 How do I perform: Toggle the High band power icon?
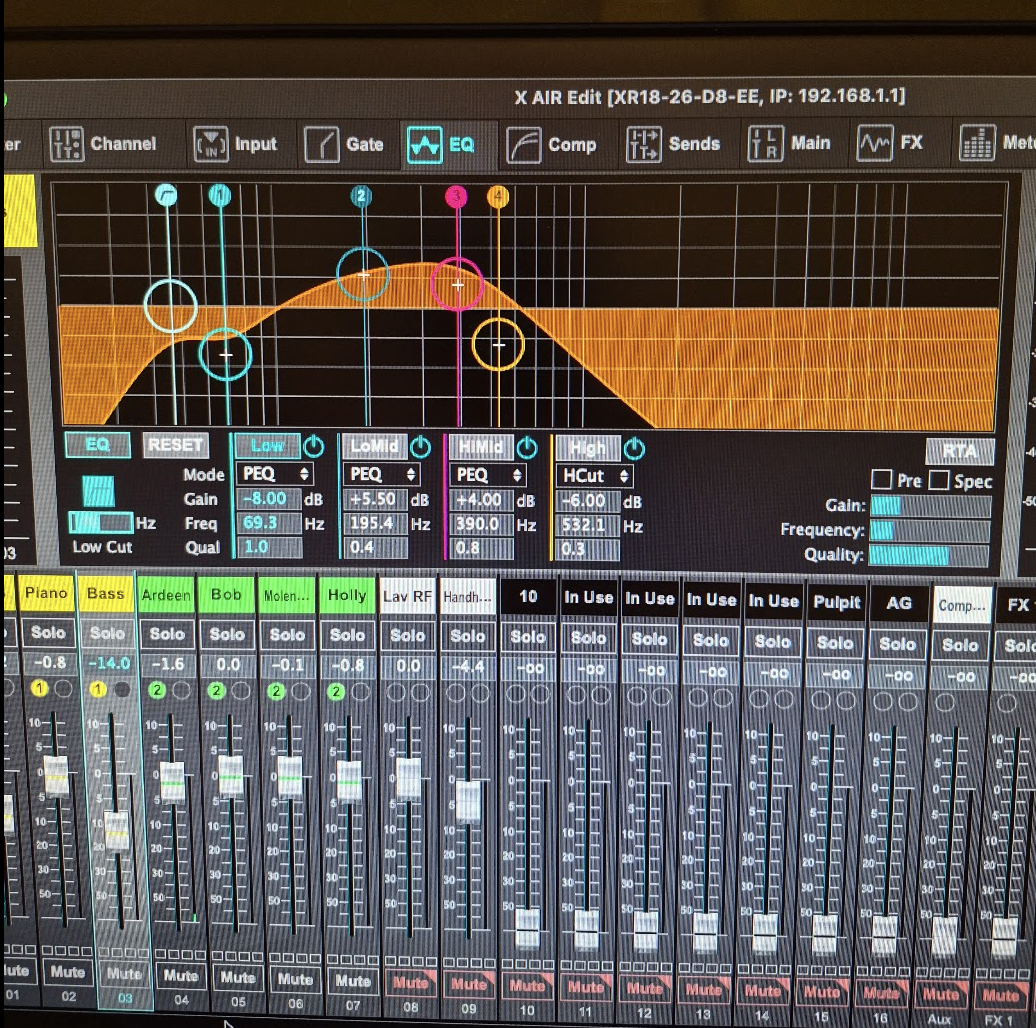click(634, 449)
